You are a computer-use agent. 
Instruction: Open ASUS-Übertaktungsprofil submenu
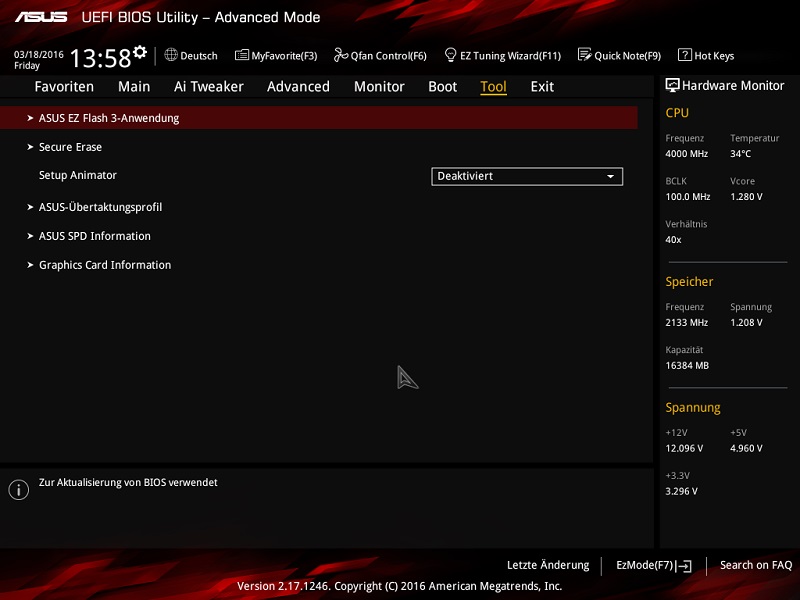point(101,207)
